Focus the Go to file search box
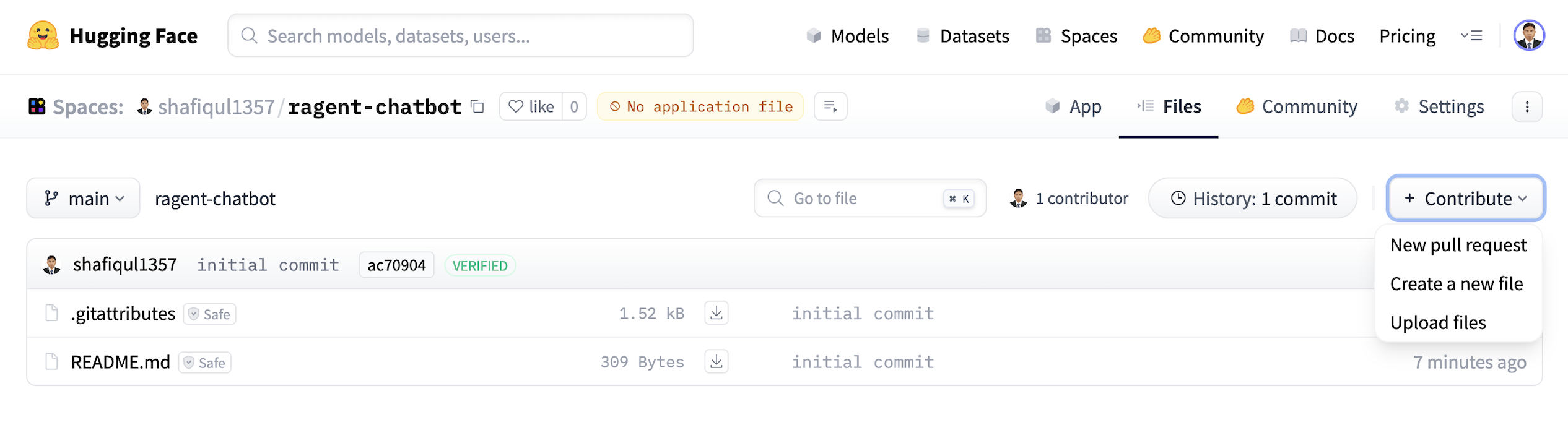This screenshot has width=1568, height=438. [x=869, y=198]
